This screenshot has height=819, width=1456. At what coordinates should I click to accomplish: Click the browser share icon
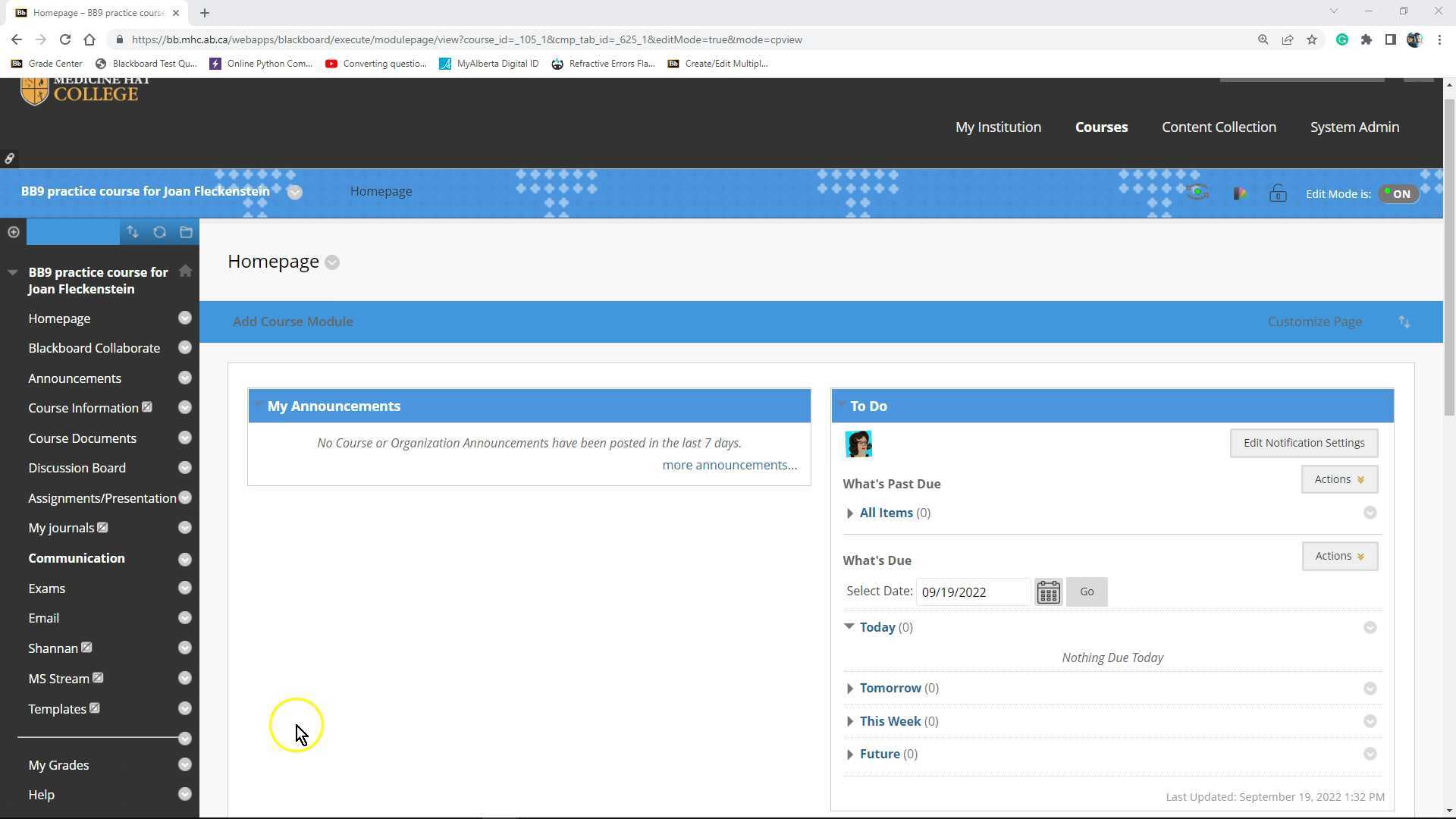pos(1288,39)
